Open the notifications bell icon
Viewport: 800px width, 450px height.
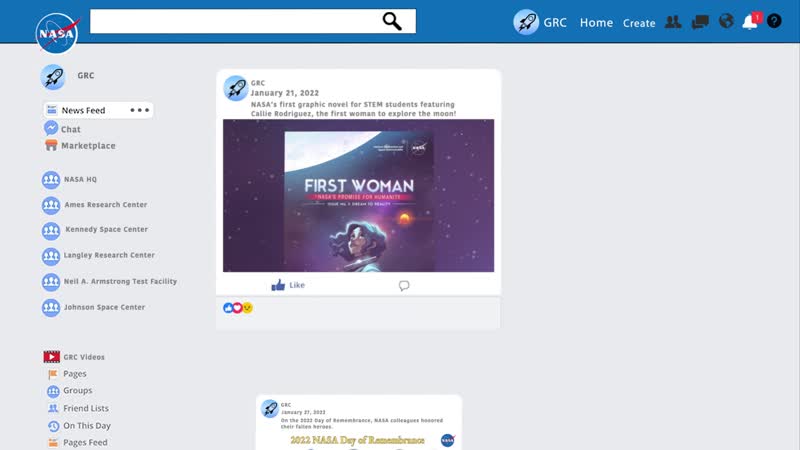(750, 21)
